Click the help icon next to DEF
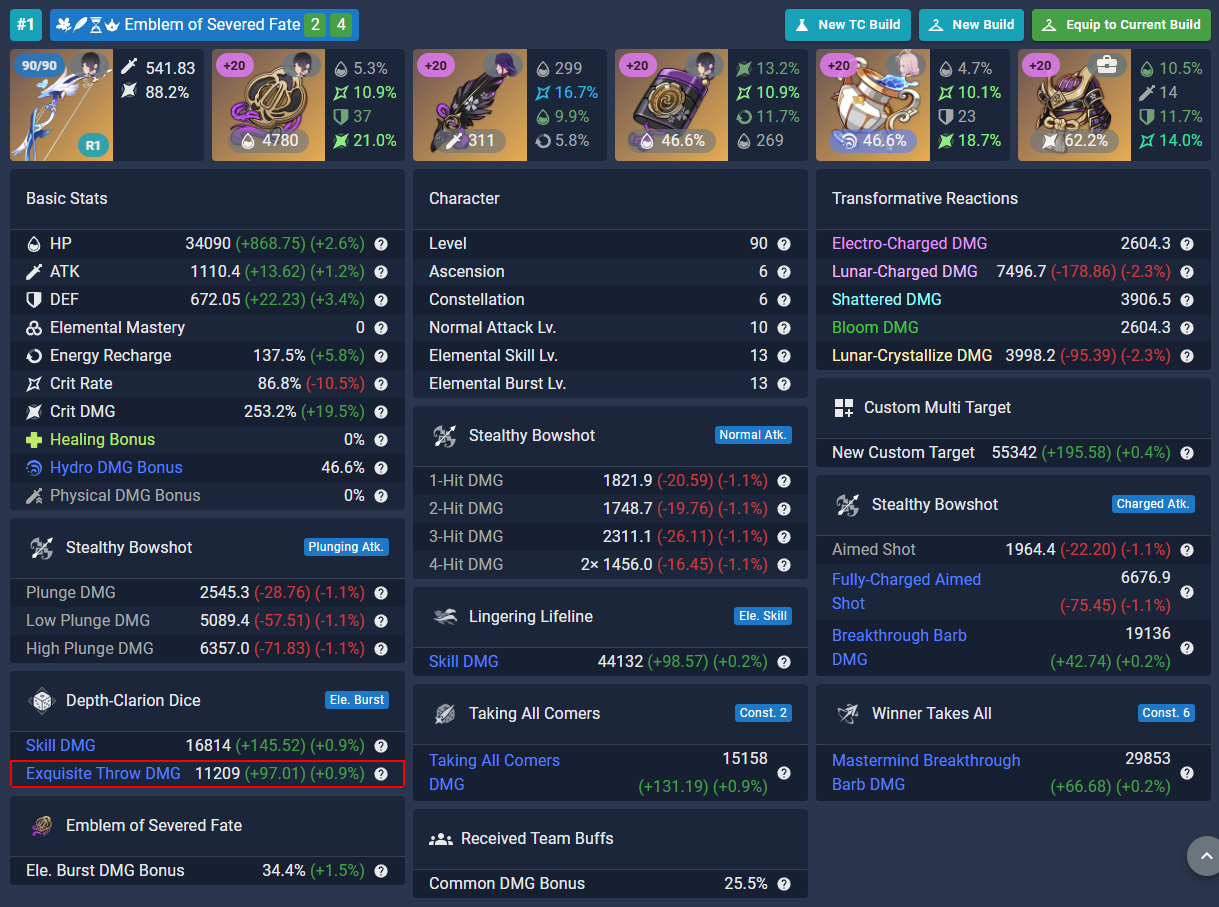The width and height of the screenshot is (1219, 907). click(x=381, y=300)
